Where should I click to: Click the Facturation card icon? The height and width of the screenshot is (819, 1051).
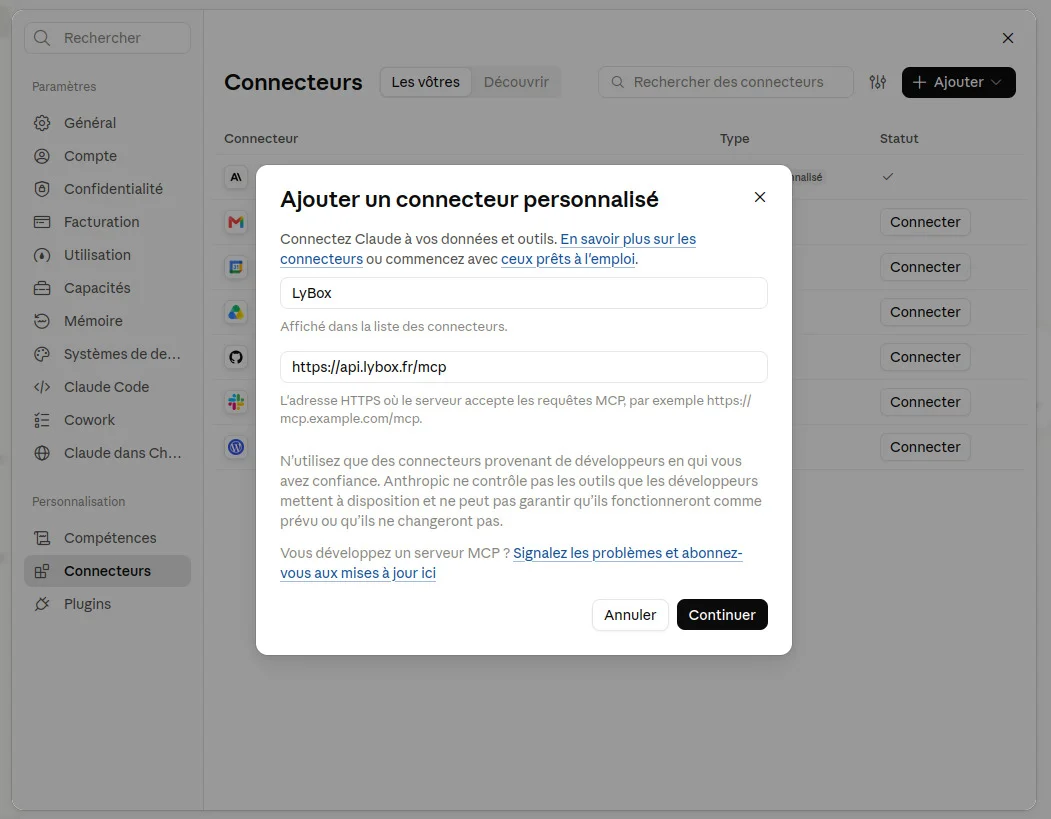[42, 222]
